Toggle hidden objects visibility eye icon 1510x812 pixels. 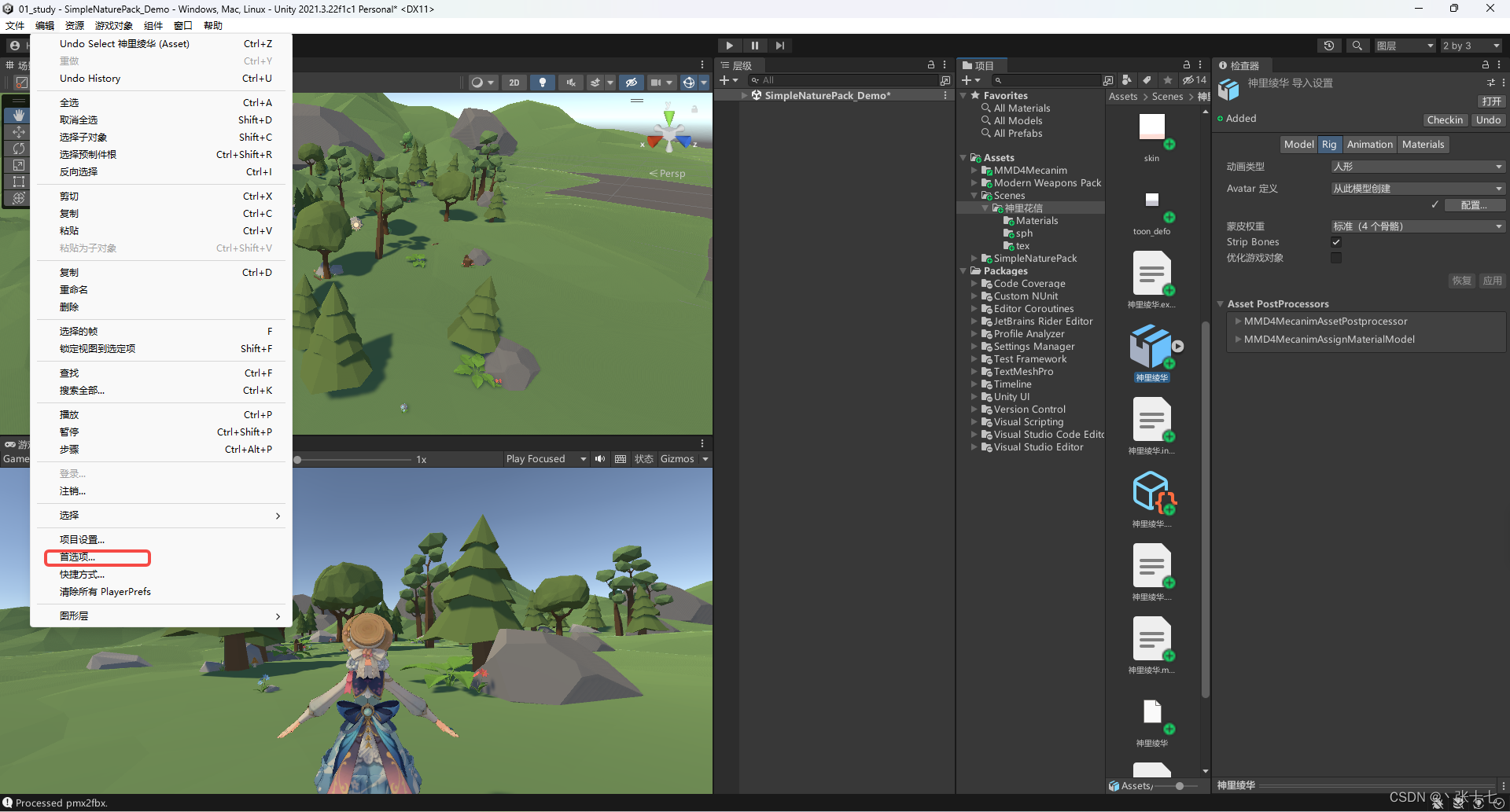click(x=632, y=83)
